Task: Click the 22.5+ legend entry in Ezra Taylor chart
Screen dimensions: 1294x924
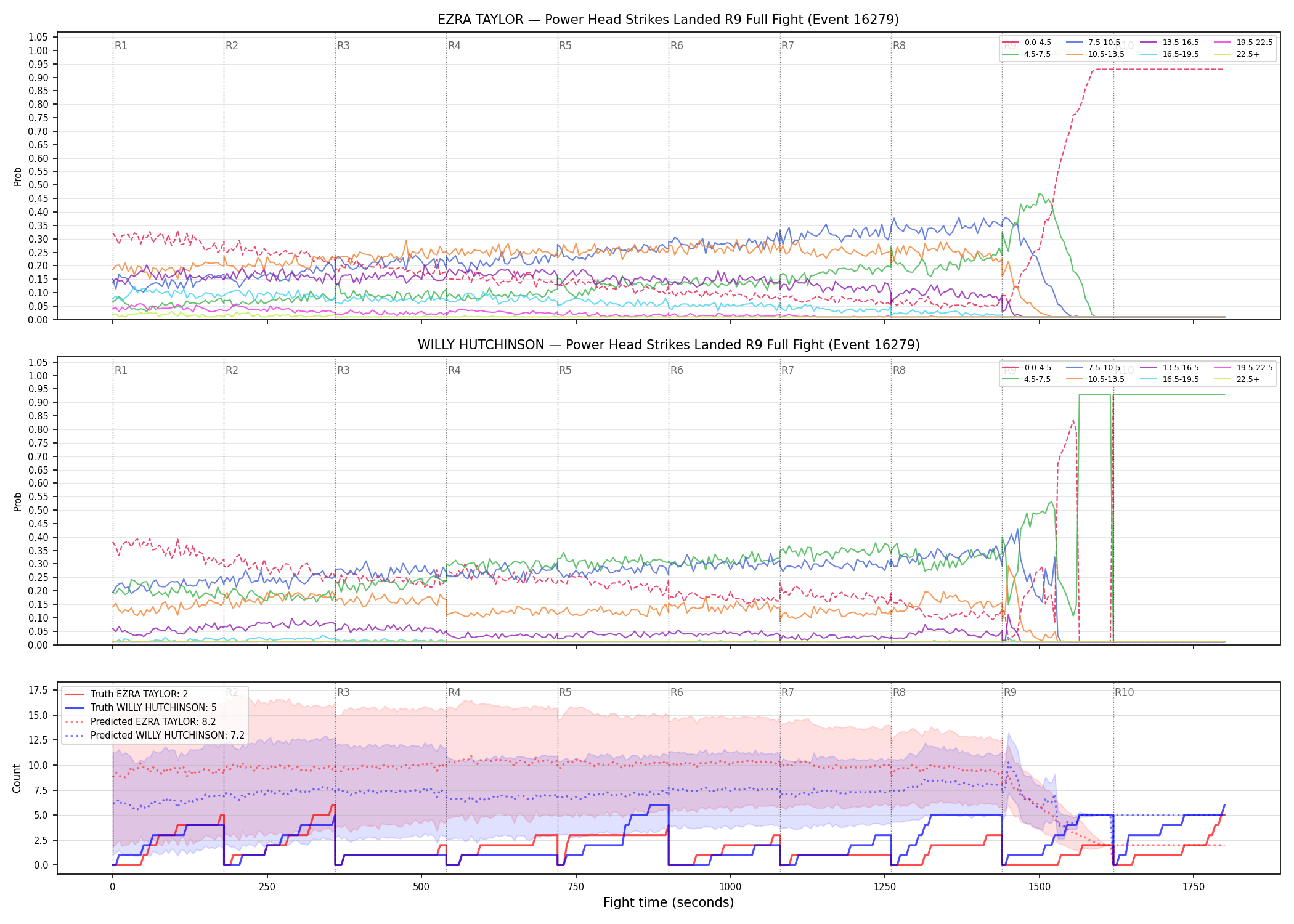Action: pyautogui.click(x=1237, y=54)
